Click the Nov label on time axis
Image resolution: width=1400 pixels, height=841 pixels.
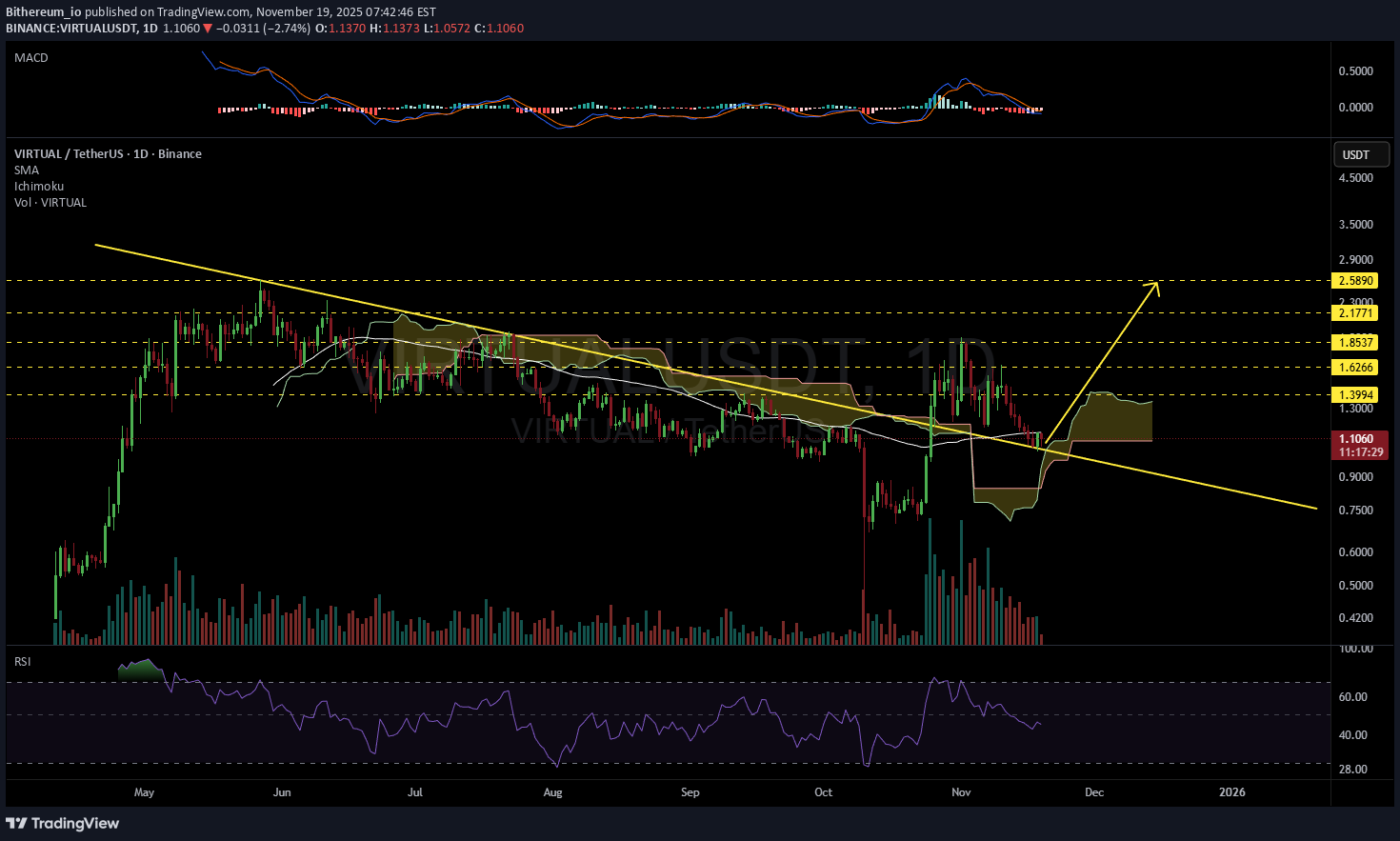[x=961, y=792]
